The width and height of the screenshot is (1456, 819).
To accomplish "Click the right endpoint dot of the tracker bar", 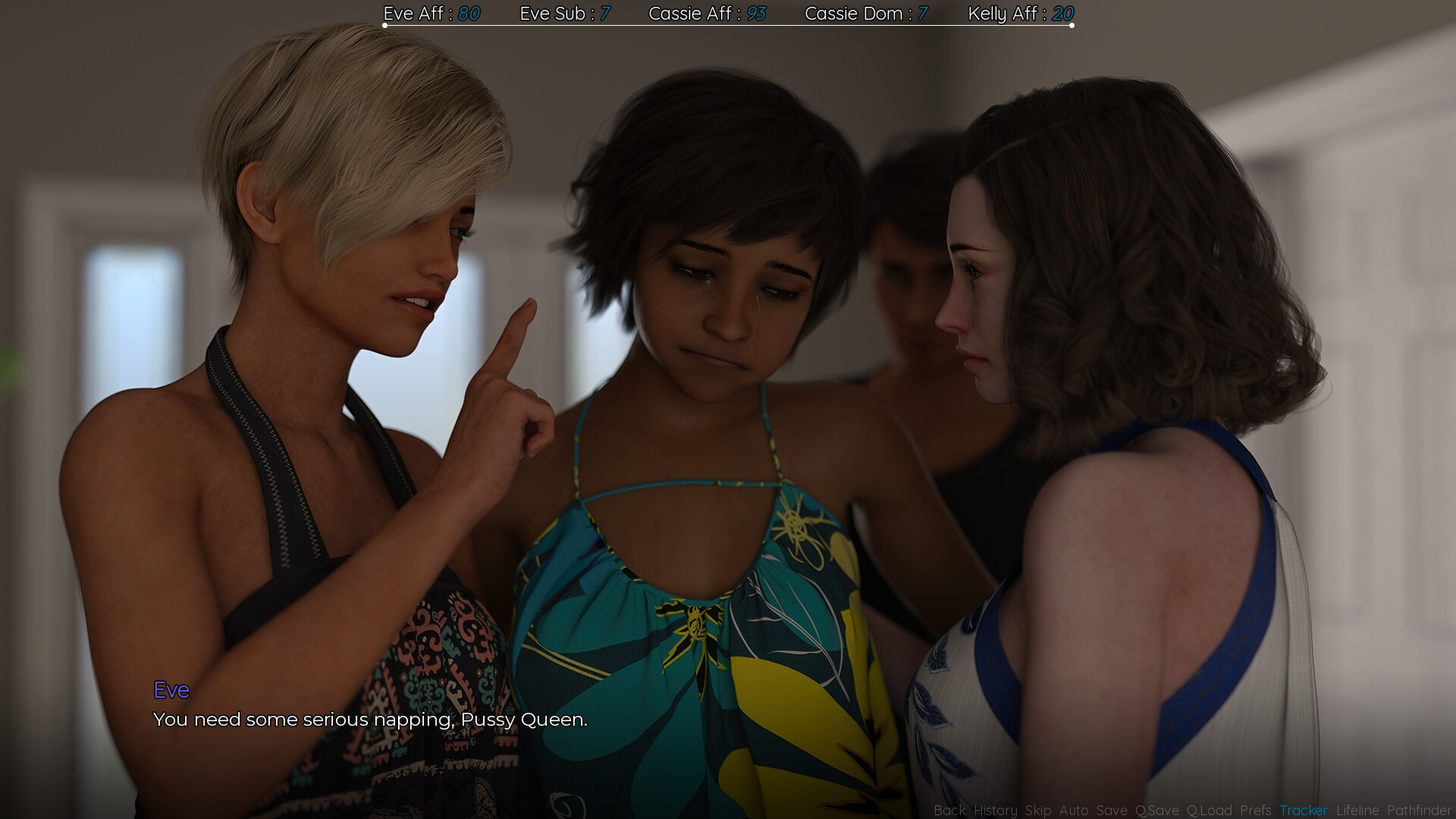I will pyautogui.click(x=1072, y=25).
